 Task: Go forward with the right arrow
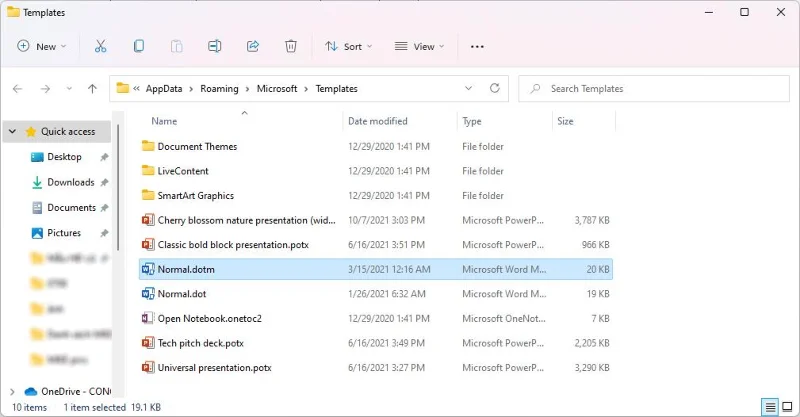click(x=45, y=89)
